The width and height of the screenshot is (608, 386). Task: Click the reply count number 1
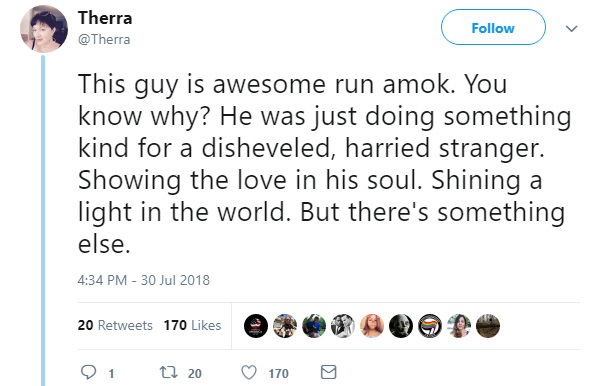click(x=111, y=374)
